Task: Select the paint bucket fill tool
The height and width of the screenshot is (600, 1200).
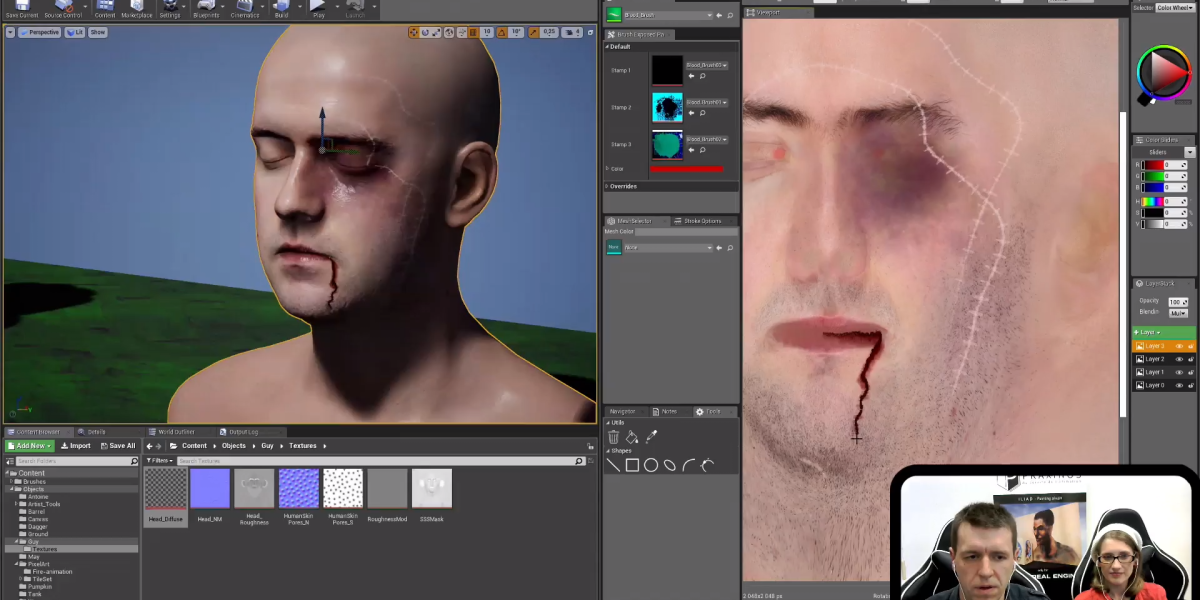Action: click(x=632, y=437)
